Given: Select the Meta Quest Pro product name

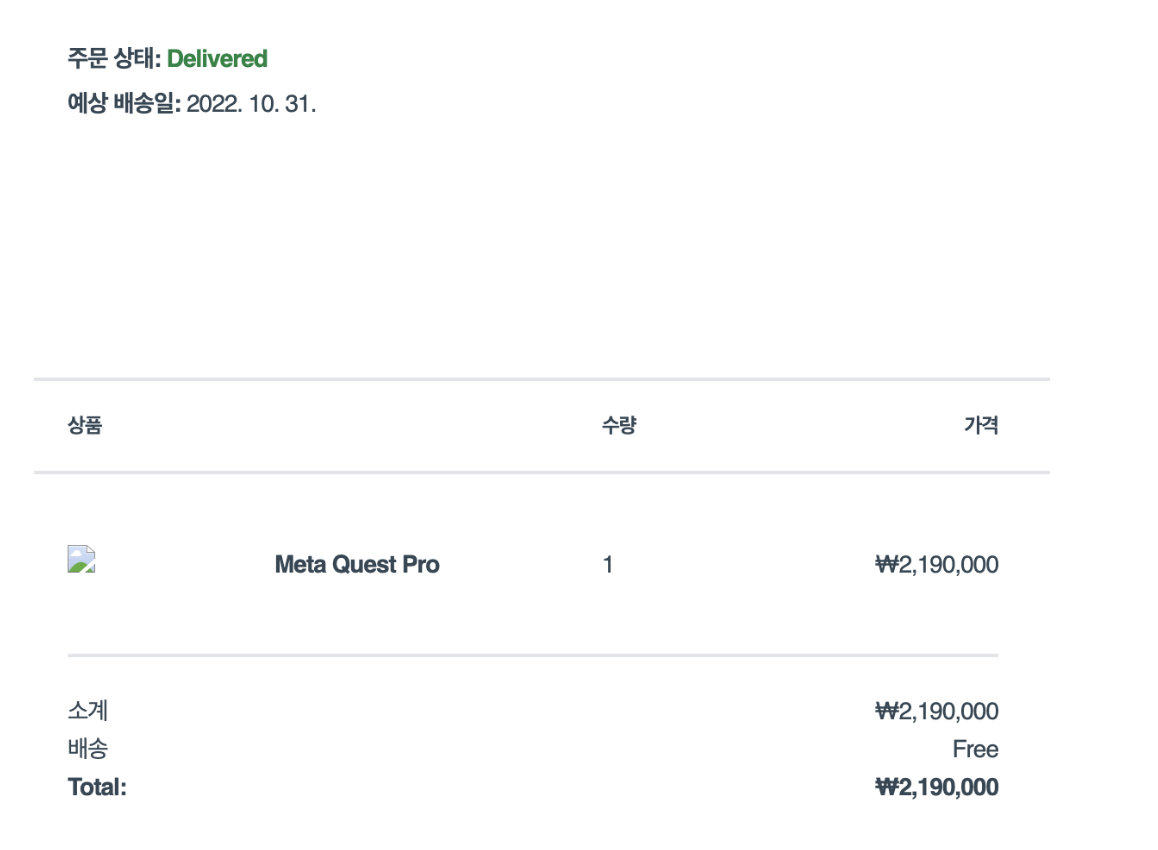Looking at the screenshot, I should [x=357, y=565].
